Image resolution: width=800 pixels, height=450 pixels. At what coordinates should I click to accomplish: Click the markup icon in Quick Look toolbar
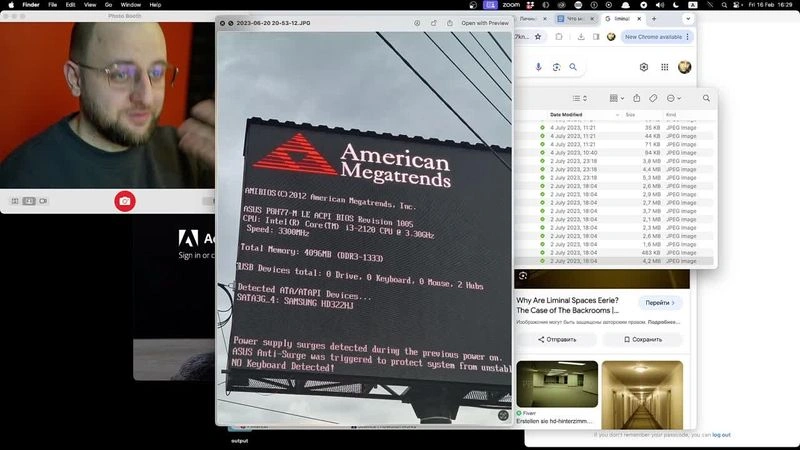click(x=417, y=23)
